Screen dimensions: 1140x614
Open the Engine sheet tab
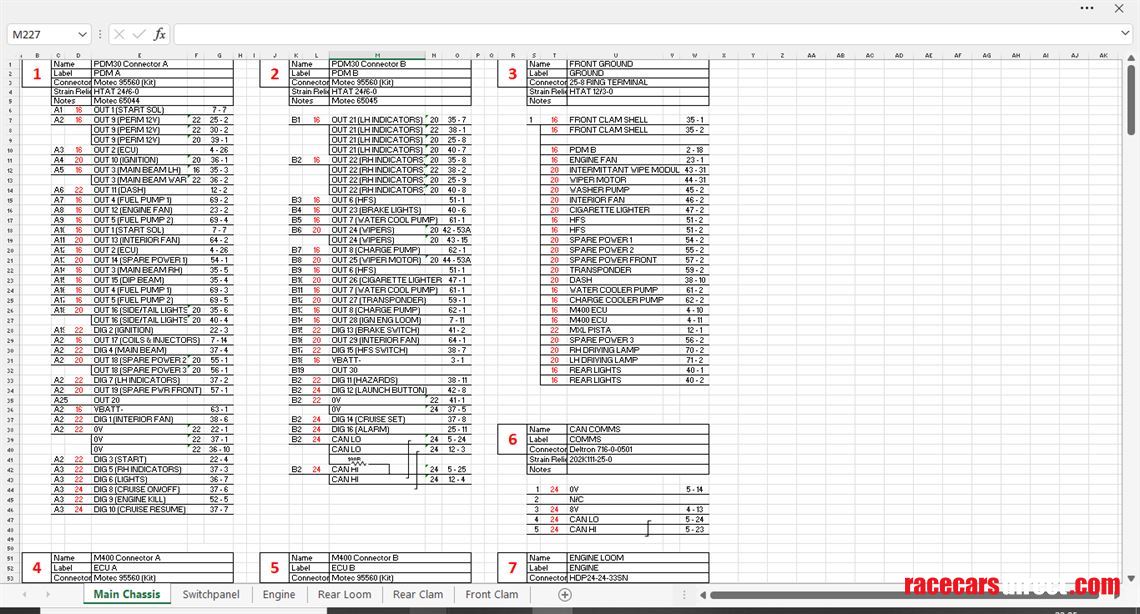point(279,595)
